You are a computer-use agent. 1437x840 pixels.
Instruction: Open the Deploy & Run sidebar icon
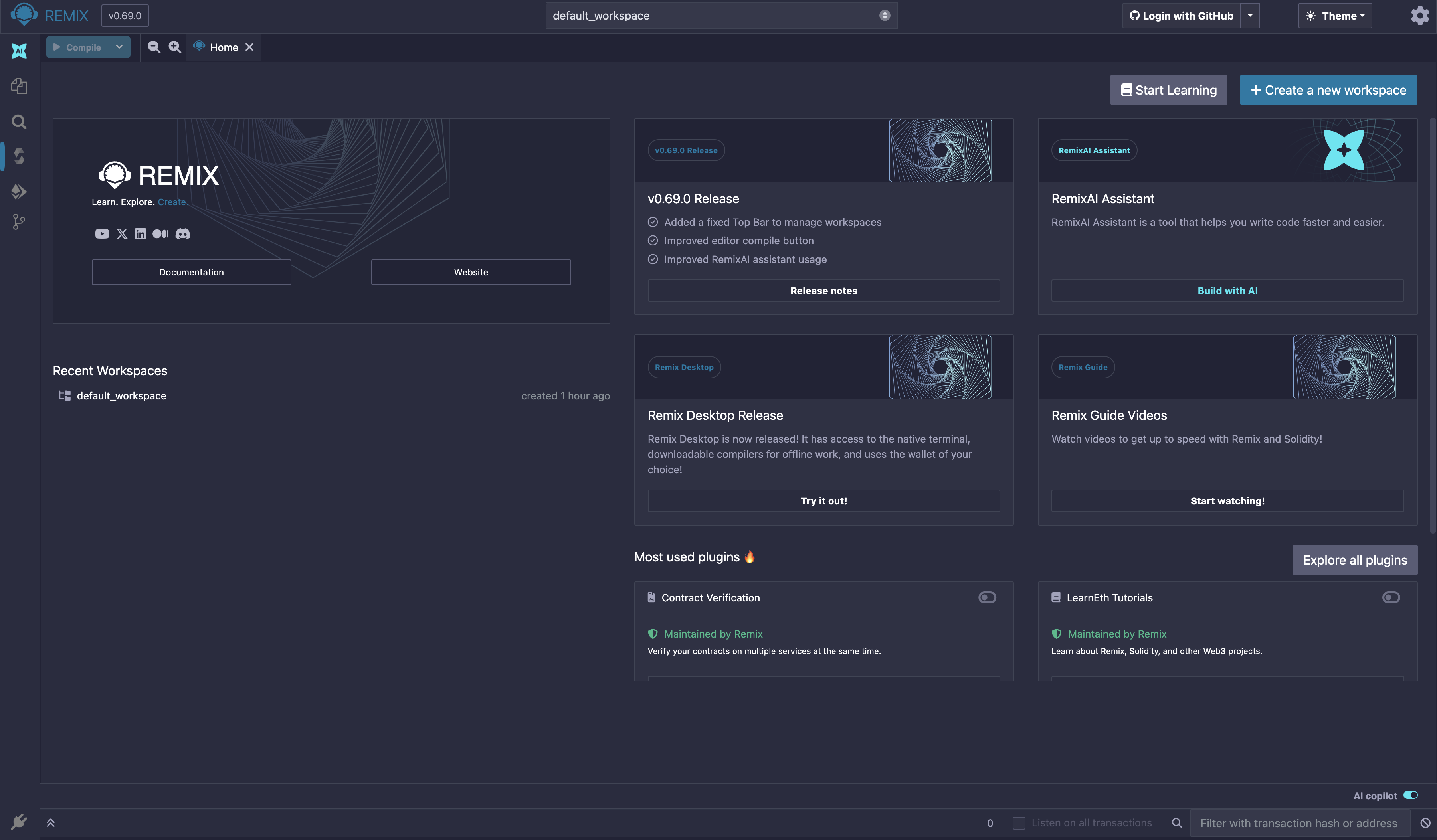pos(19,191)
